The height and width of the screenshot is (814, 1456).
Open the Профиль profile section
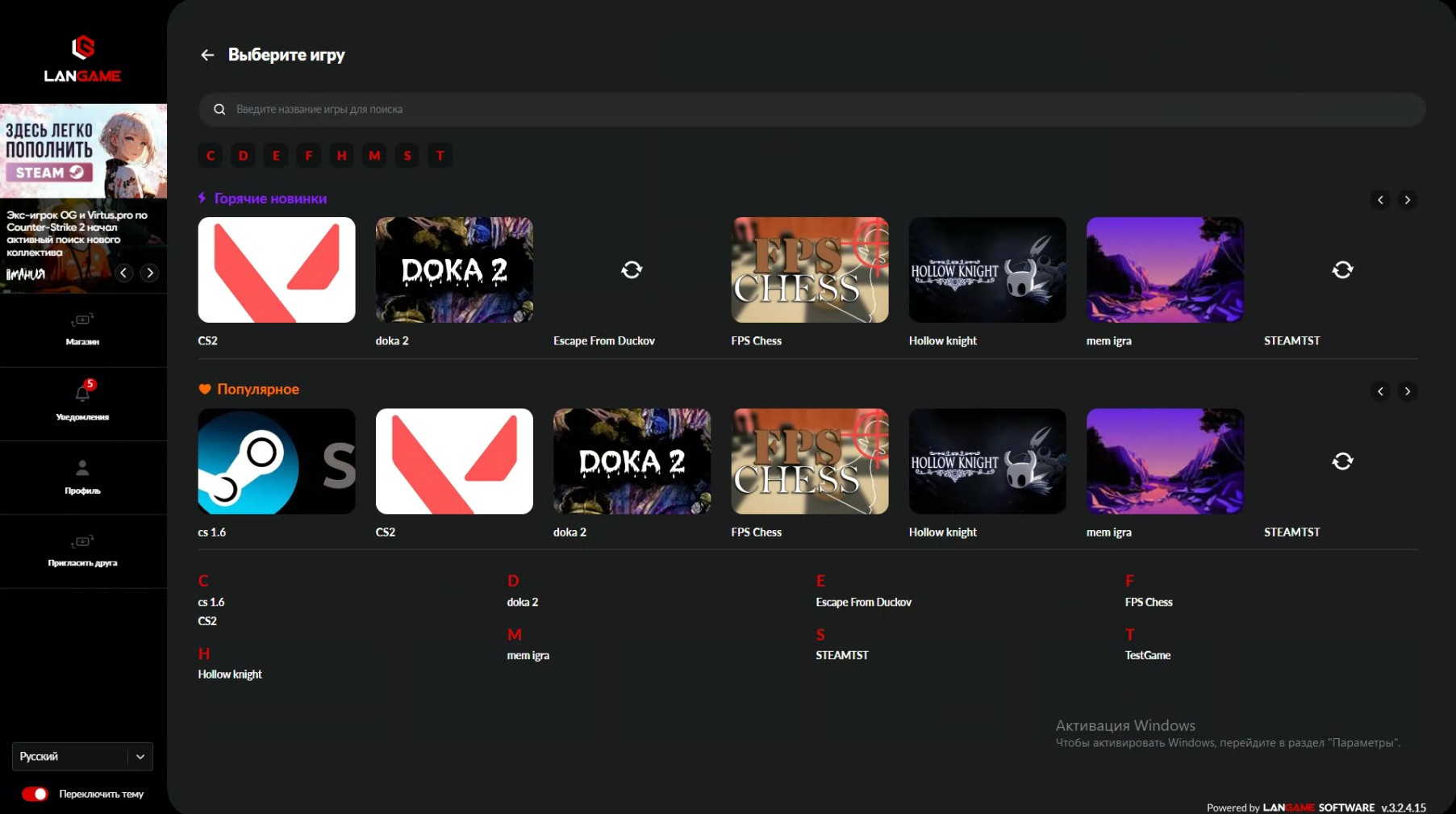(x=82, y=477)
